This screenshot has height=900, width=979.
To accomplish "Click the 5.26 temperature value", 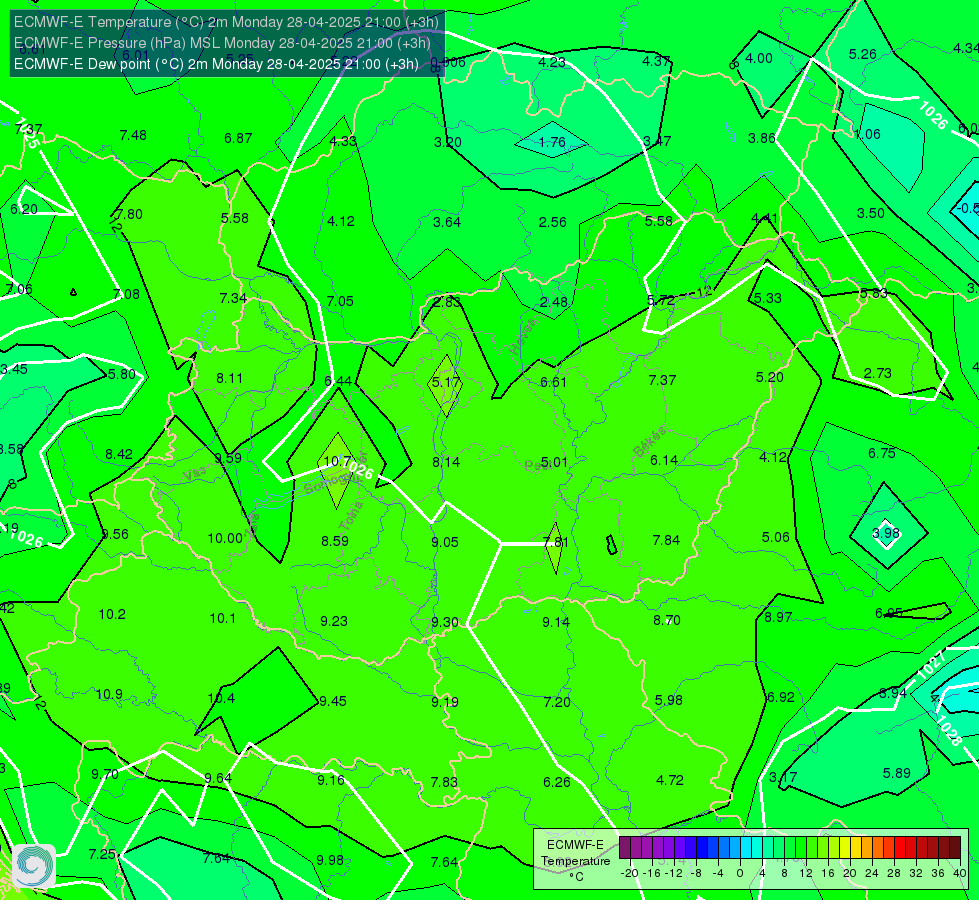I will pyautogui.click(x=862, y=54).
